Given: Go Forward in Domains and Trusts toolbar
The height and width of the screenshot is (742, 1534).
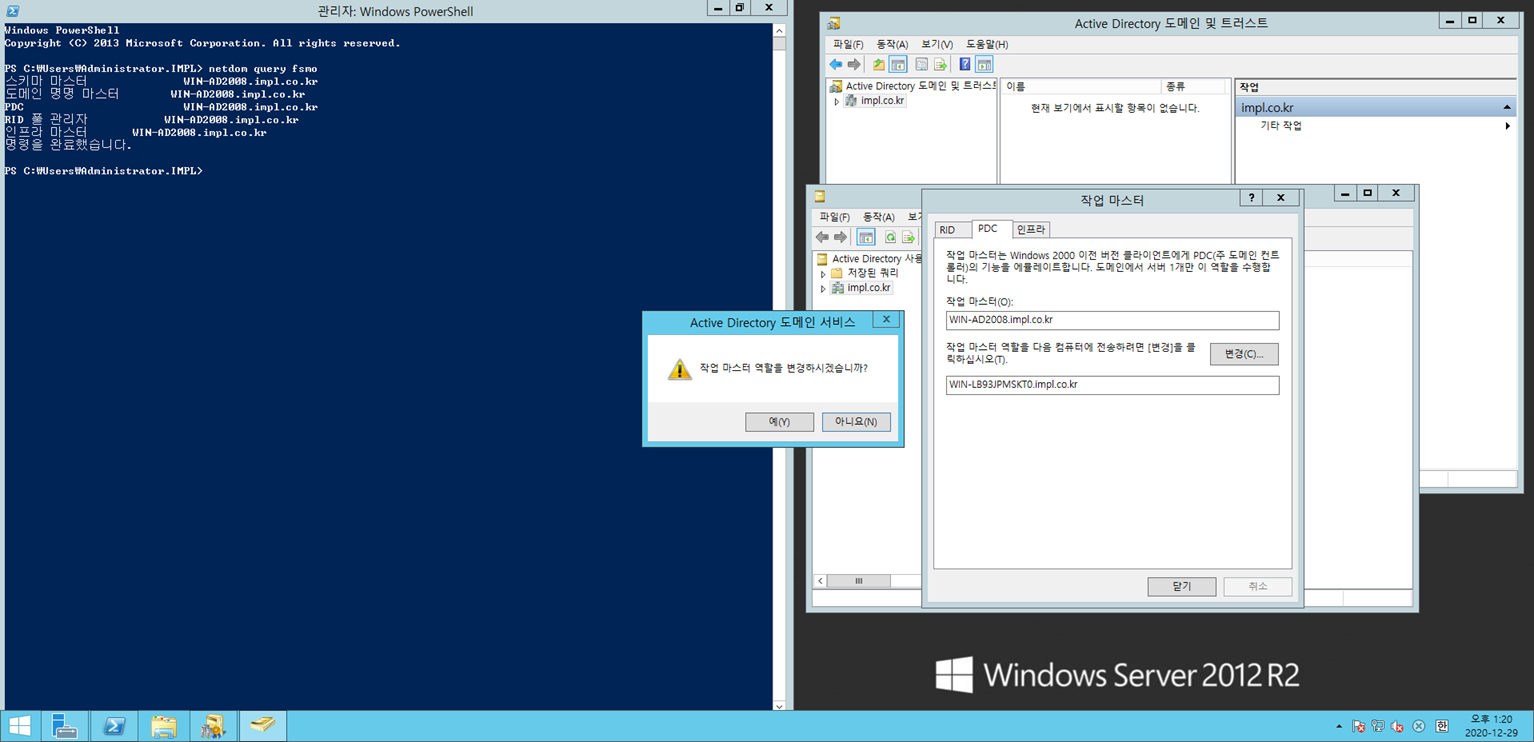Looking at the screenshot, I should [854, 65].
